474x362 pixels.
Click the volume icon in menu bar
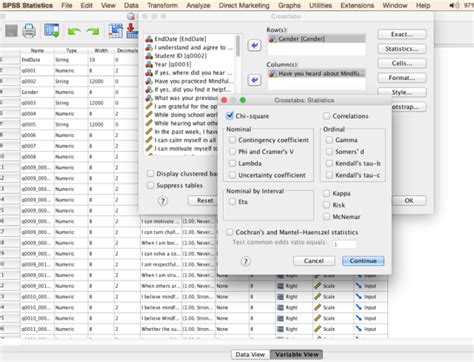[x=454, y=5]
